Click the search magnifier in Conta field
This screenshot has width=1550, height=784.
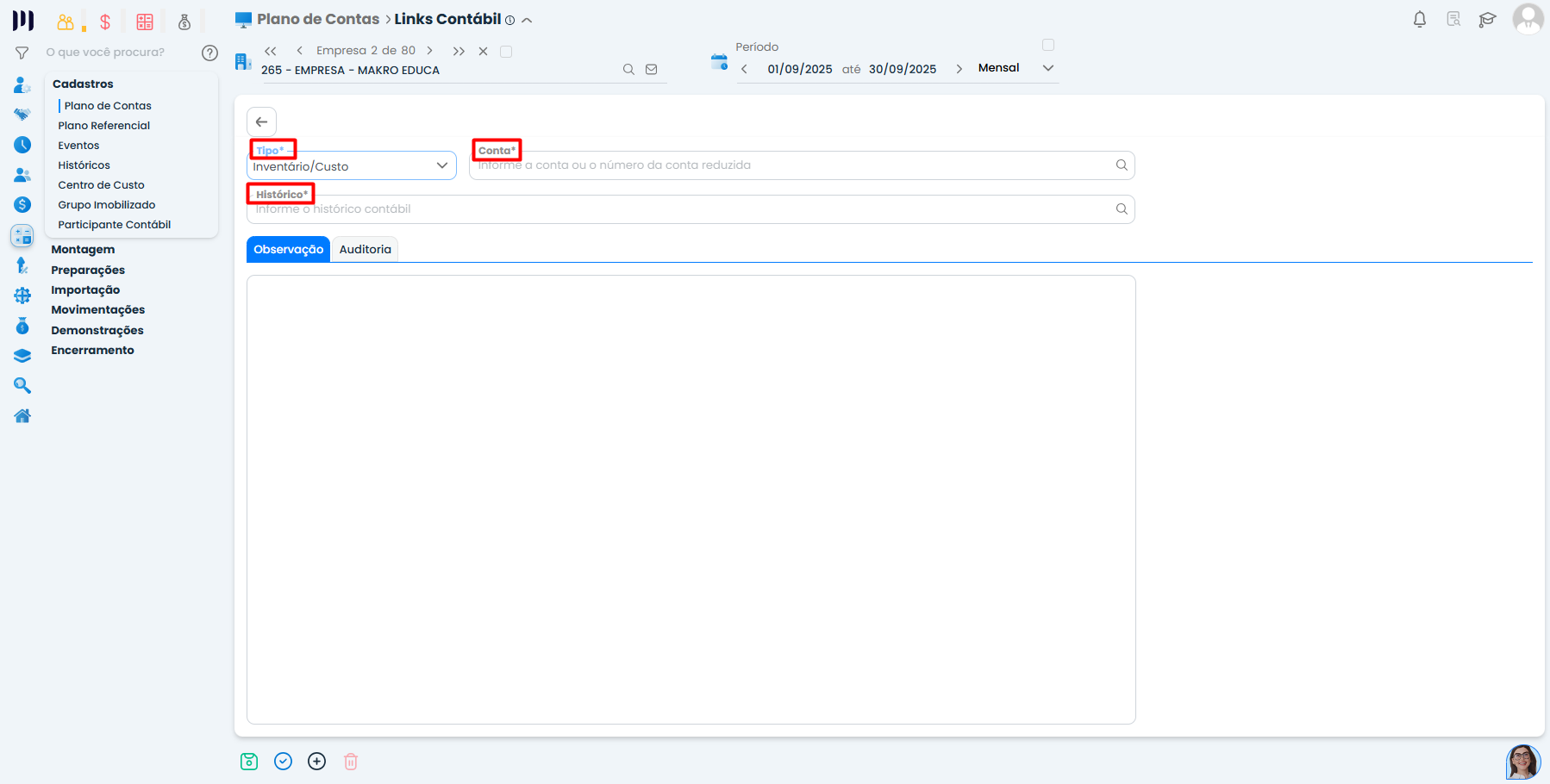[1122, 165]
